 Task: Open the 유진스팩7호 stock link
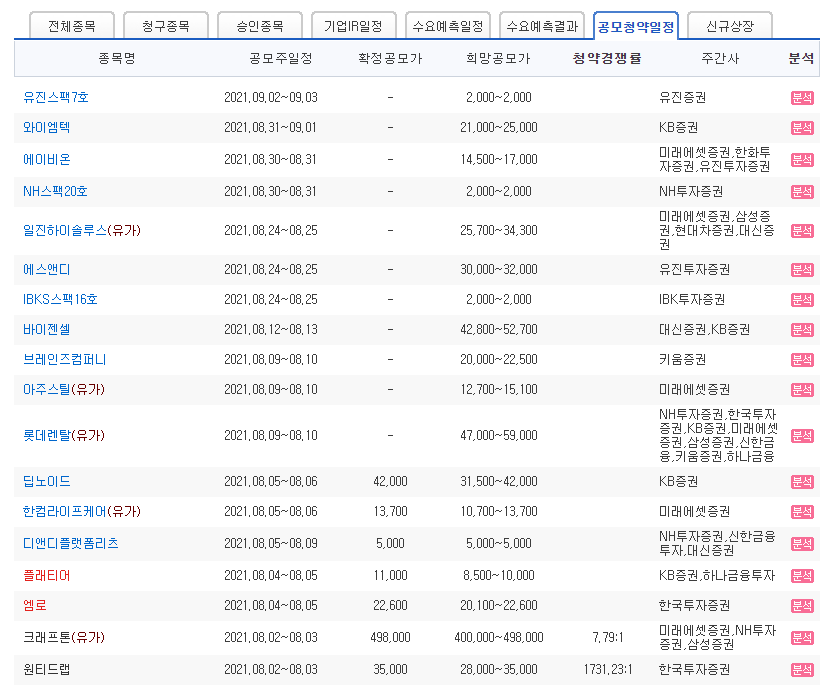tap(56, 97)
